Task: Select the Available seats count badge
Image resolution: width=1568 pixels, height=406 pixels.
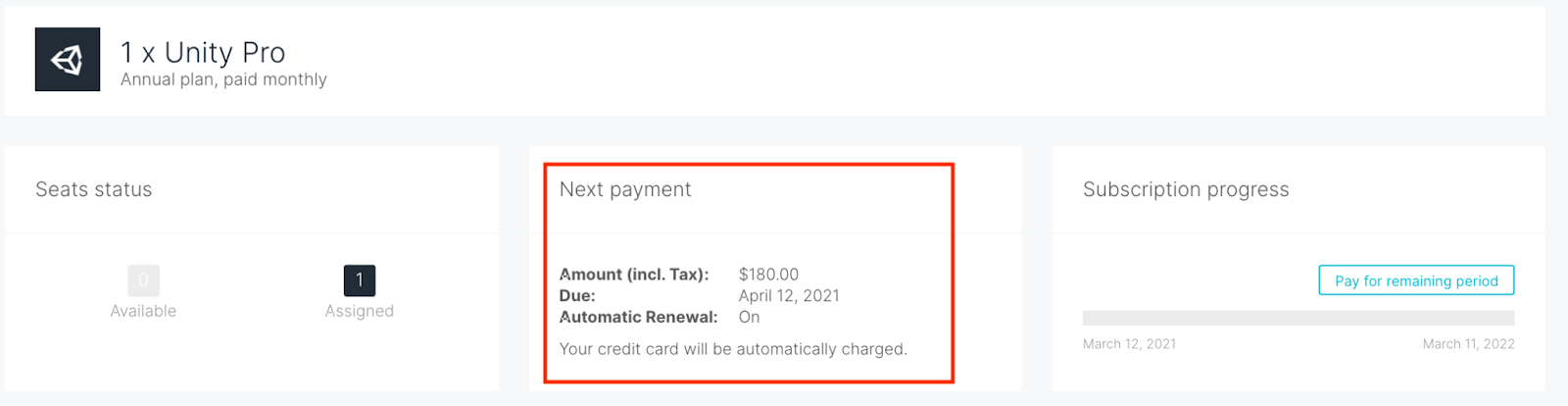Action: point(143,280)
